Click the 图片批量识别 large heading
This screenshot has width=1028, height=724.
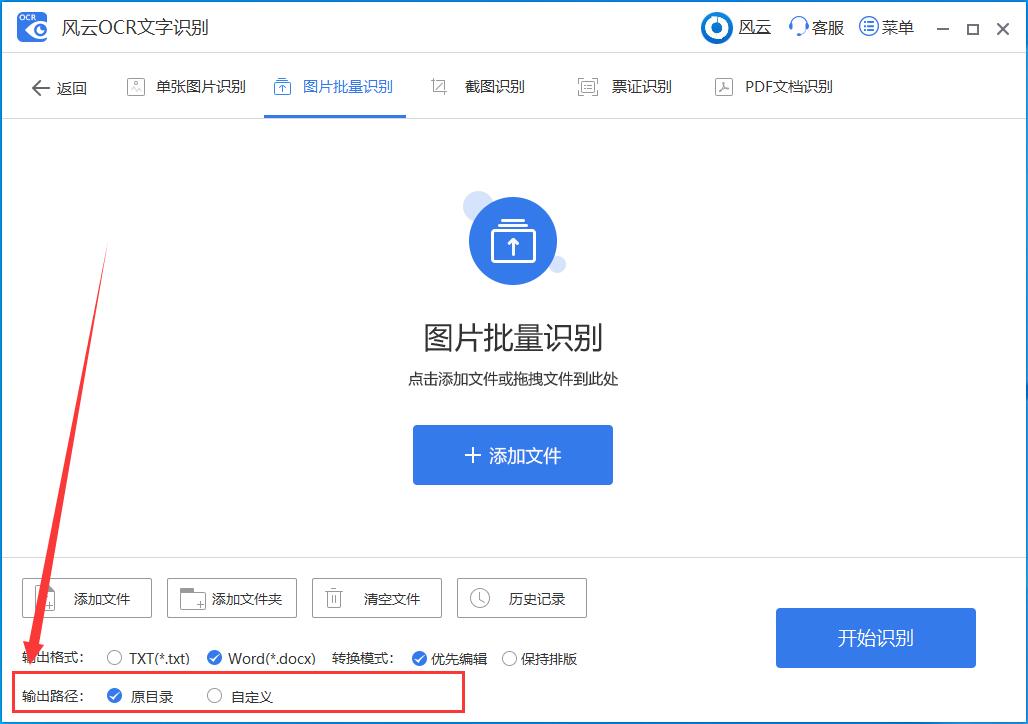coord(513,338)
